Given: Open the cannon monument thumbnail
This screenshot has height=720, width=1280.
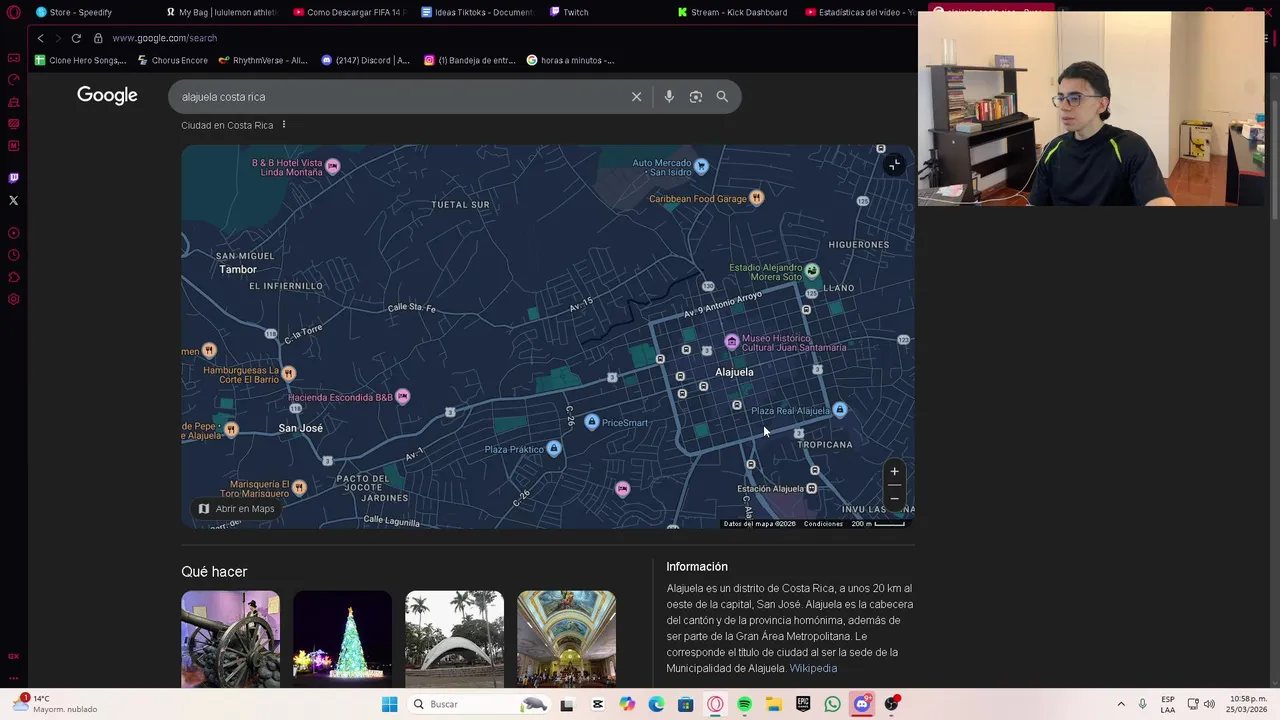Looking at the screenshot, I should 230,639.
